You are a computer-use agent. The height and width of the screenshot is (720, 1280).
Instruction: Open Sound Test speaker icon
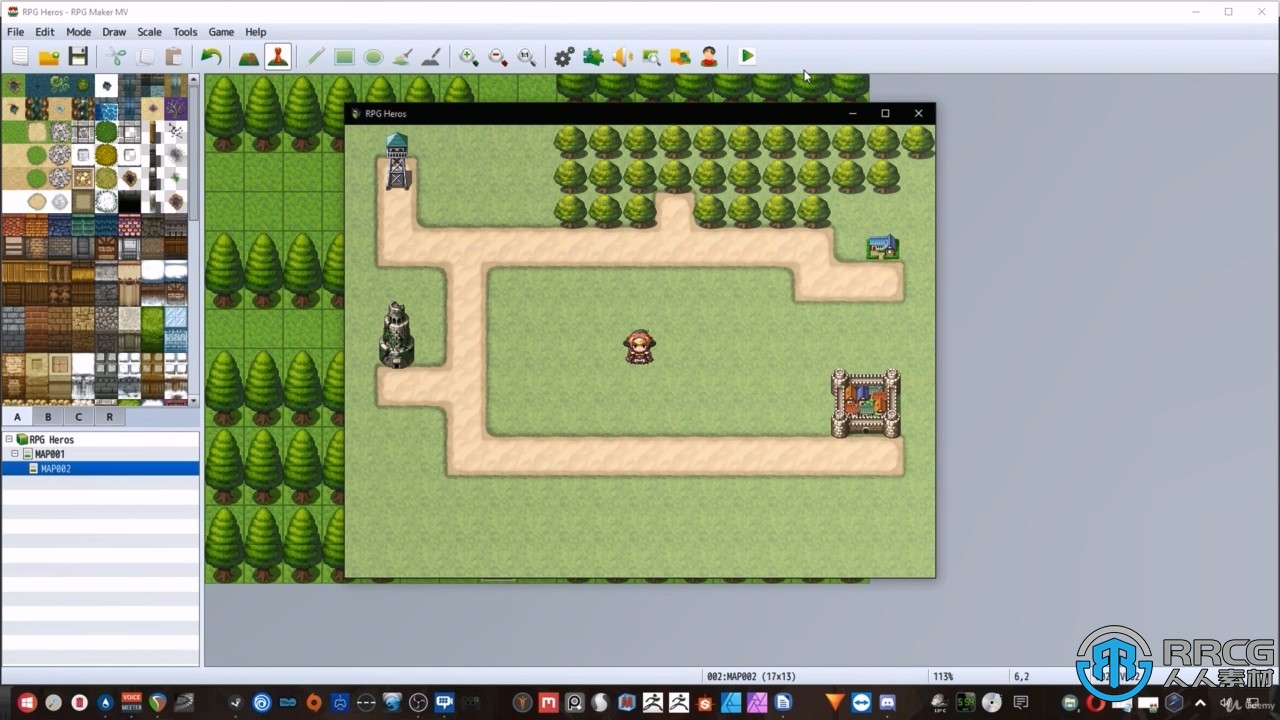click(622, 57)
